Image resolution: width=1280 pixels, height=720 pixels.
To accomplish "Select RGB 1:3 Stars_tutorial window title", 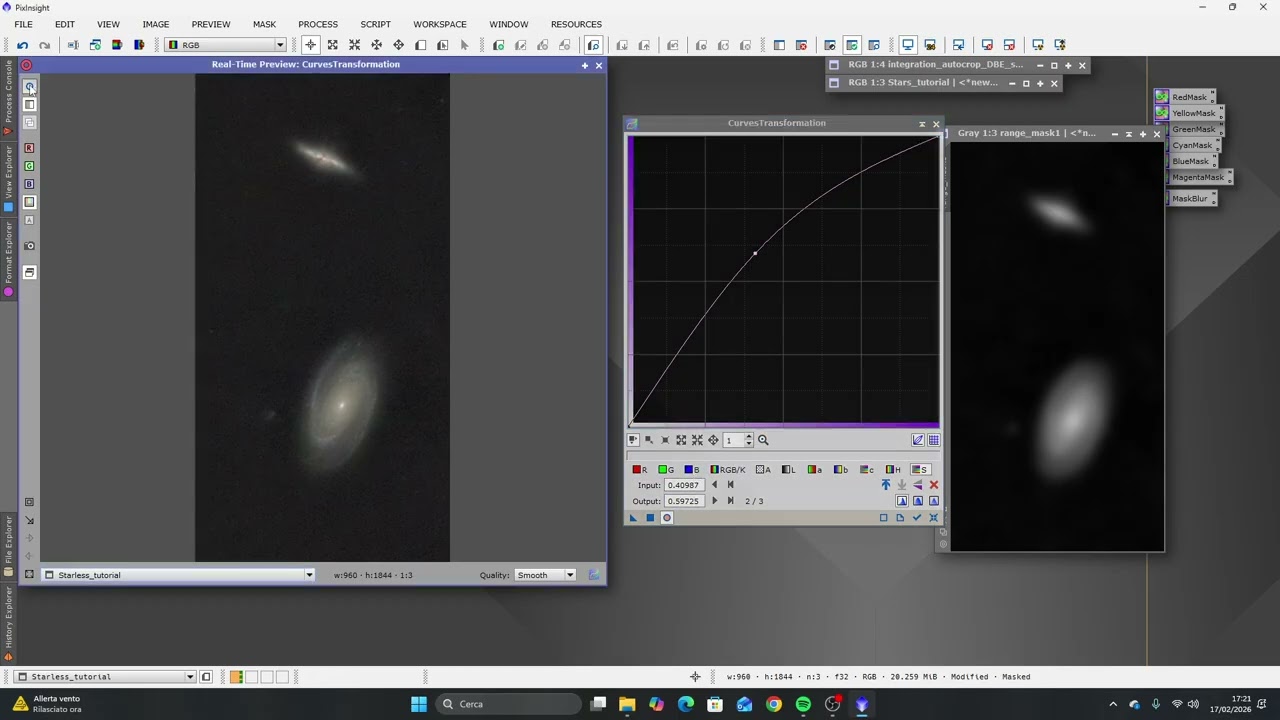I will pyautogui.click(x=923, y=83).
